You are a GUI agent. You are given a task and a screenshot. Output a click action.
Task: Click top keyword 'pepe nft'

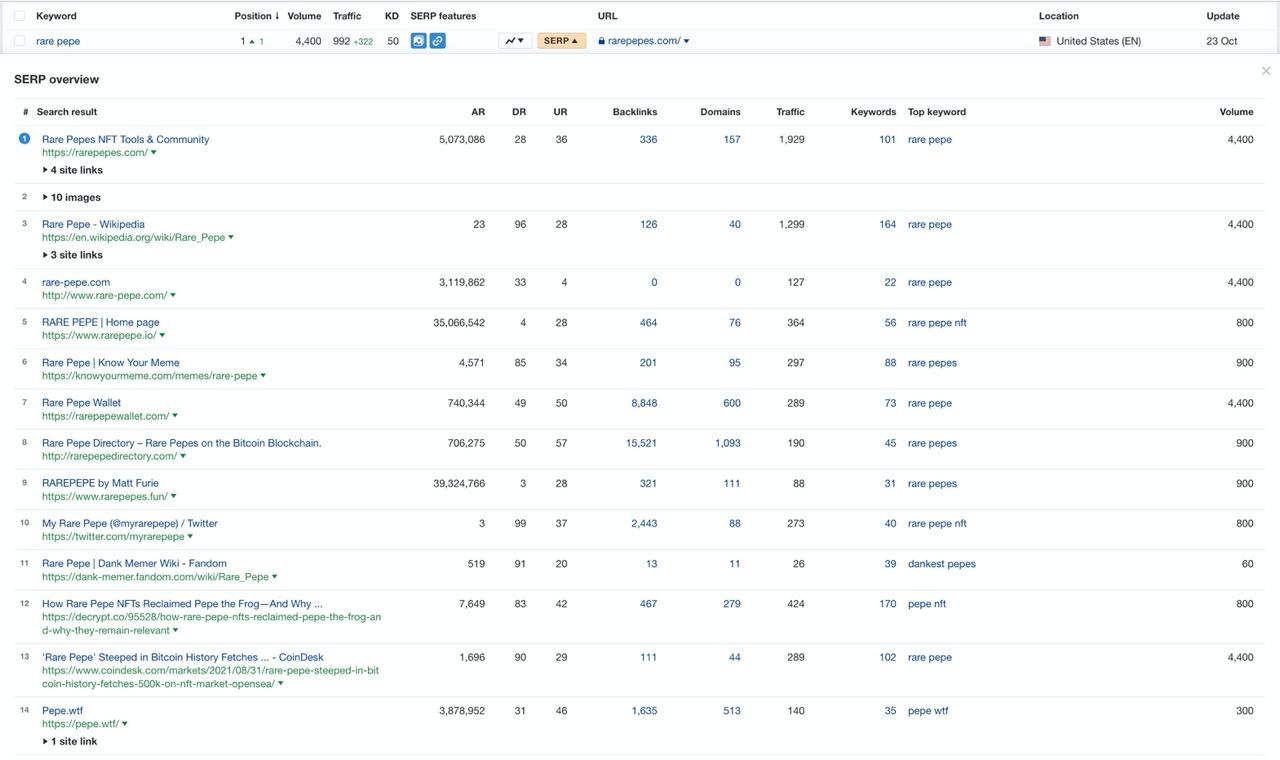pos(927,604)
